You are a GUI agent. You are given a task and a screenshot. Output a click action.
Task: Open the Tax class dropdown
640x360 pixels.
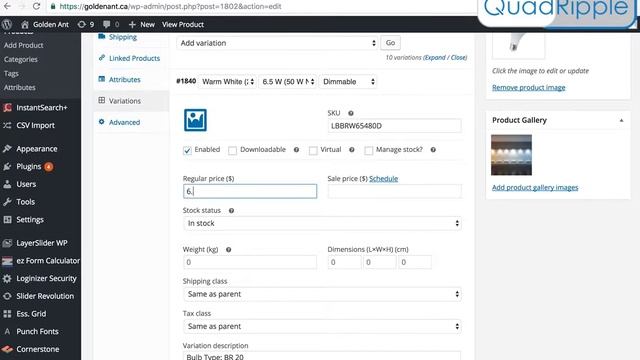[322, 326]
